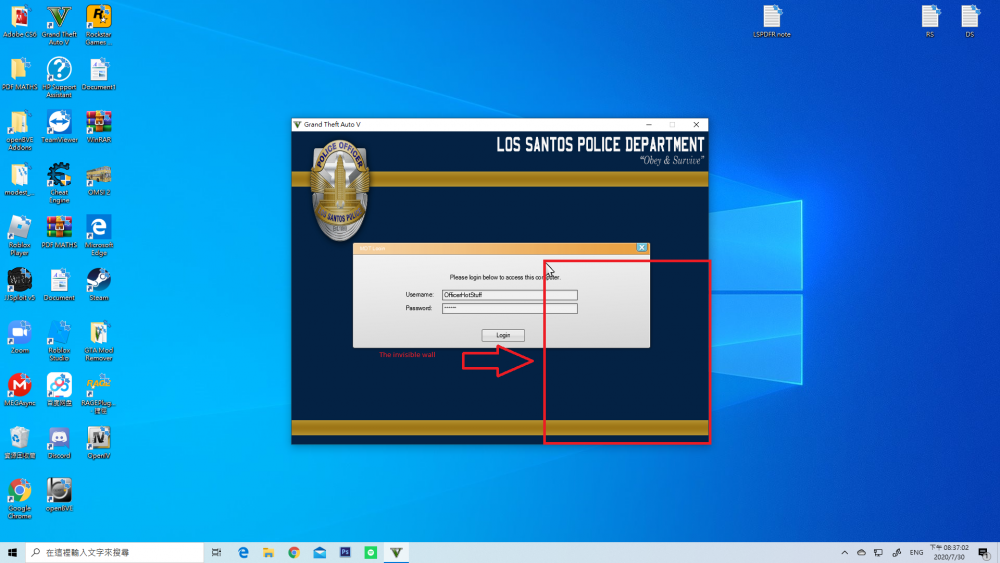Click the taskbar search box
The width and height of the screenshot is (1000, 563).
[115, 553]
